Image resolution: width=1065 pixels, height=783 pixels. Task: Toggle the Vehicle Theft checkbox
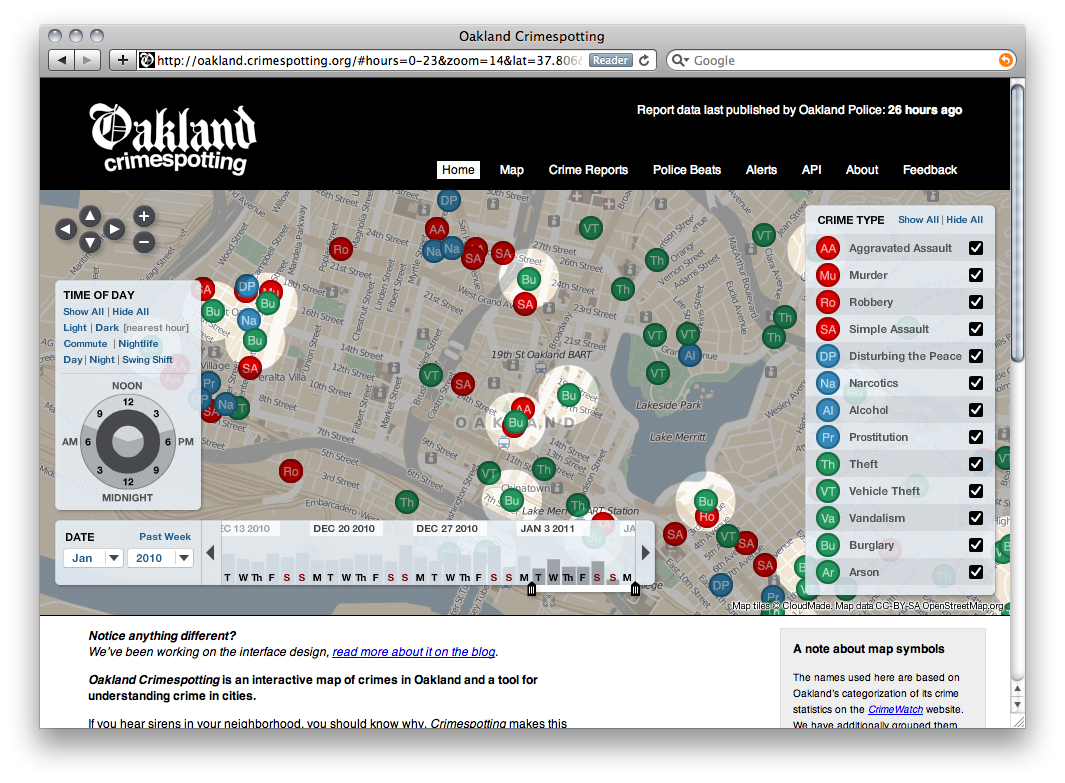975,491
